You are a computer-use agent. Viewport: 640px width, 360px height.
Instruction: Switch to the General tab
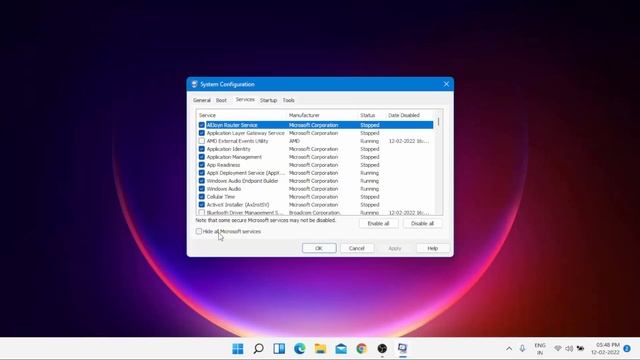point(202,100)
